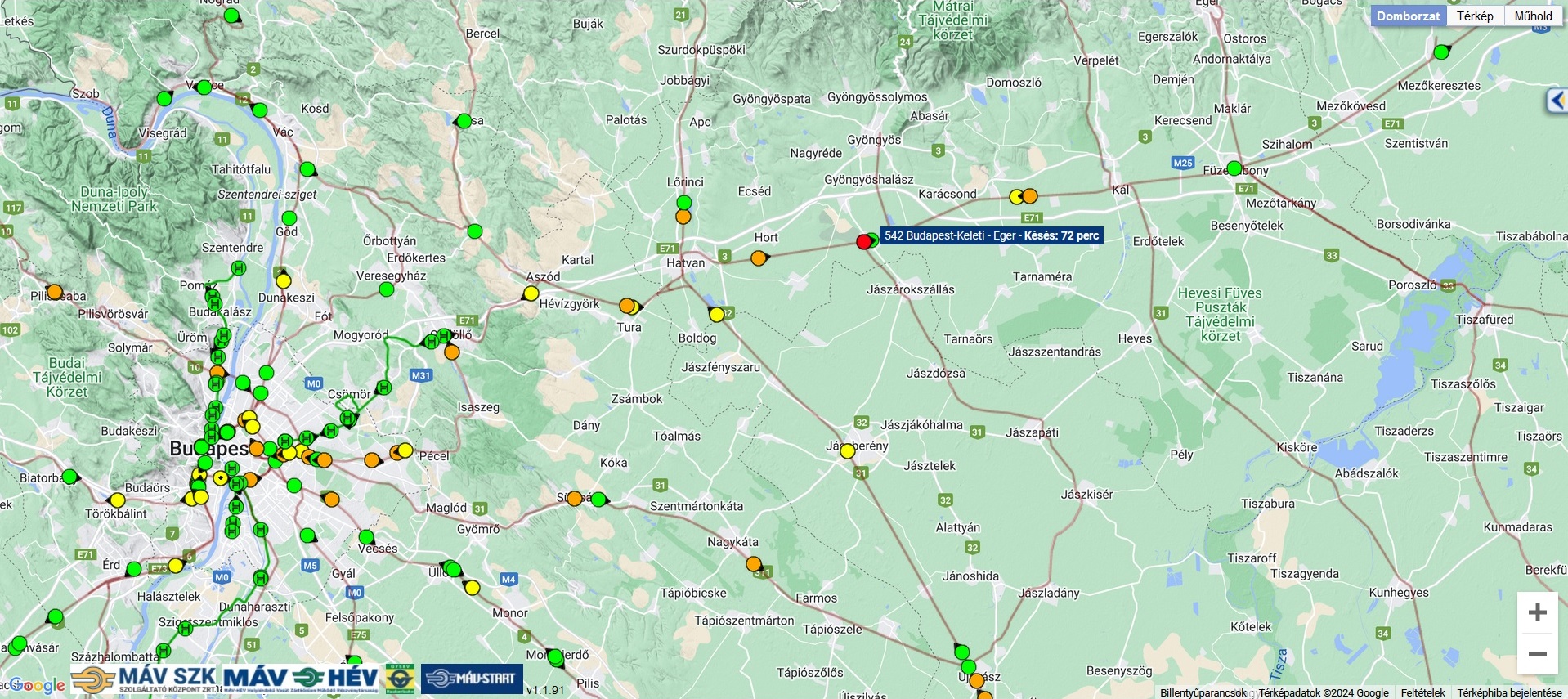The width and height of the screenshot is (1568, 699).
Task: Click the green train marker at Nógrád
Action: [x=232, y=15]
